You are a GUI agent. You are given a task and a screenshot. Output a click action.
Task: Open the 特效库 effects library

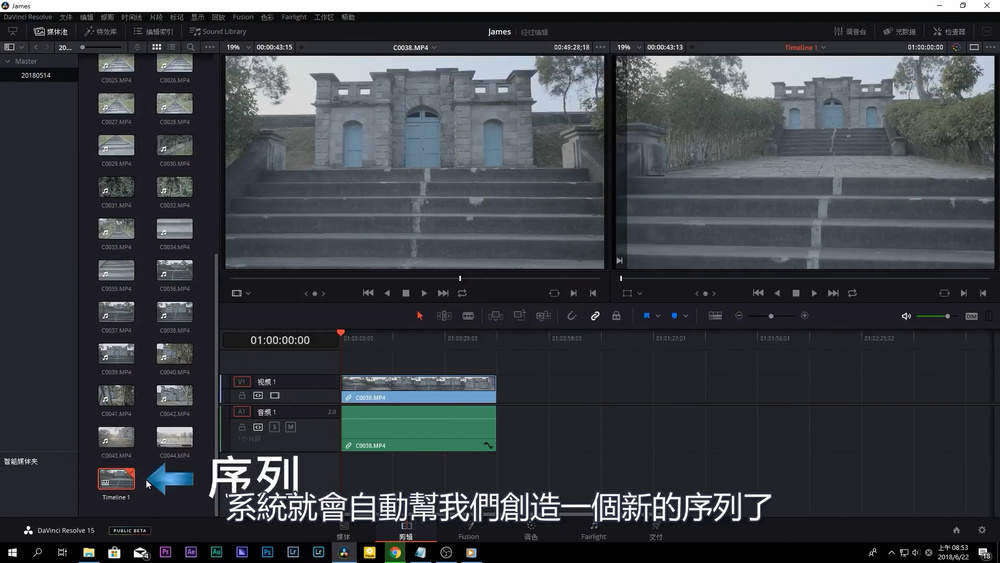point(100,31)
